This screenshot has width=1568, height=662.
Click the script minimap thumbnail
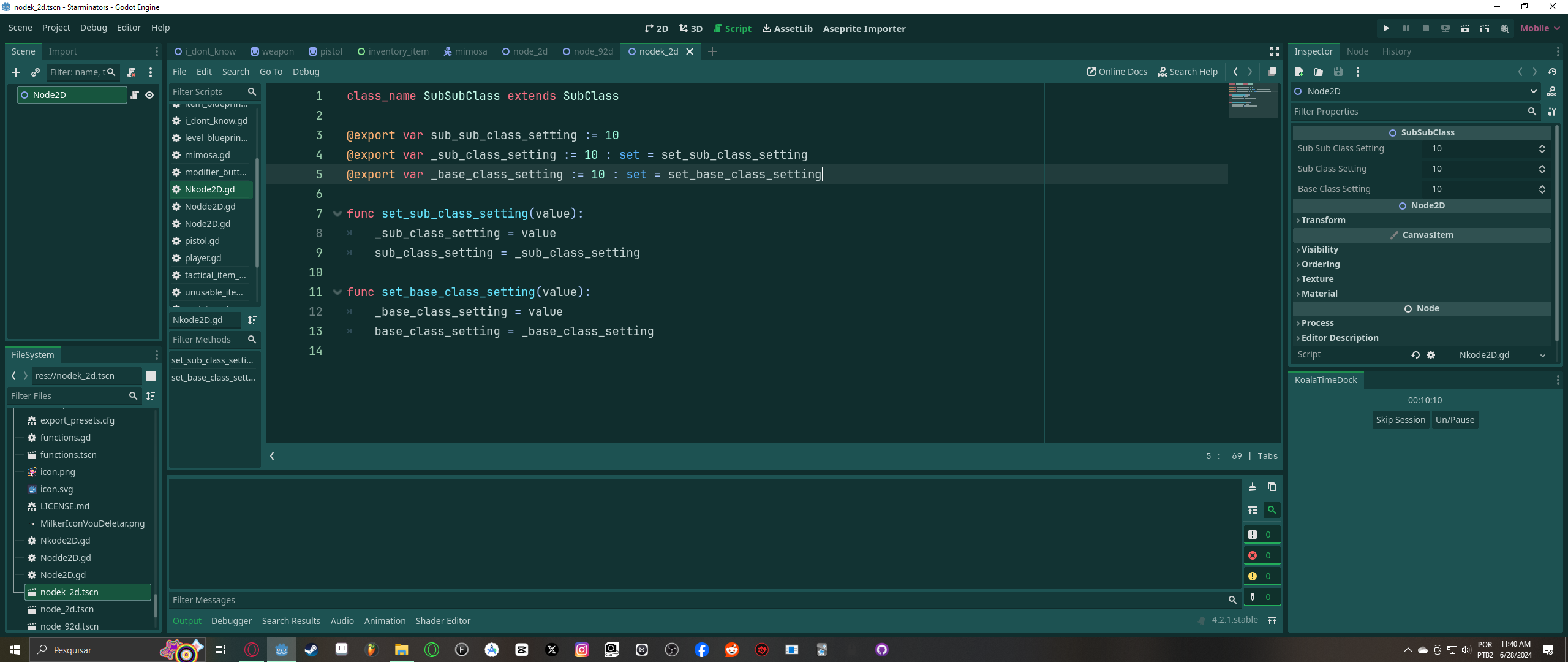pyautogui.click(x=1253, y=101)
